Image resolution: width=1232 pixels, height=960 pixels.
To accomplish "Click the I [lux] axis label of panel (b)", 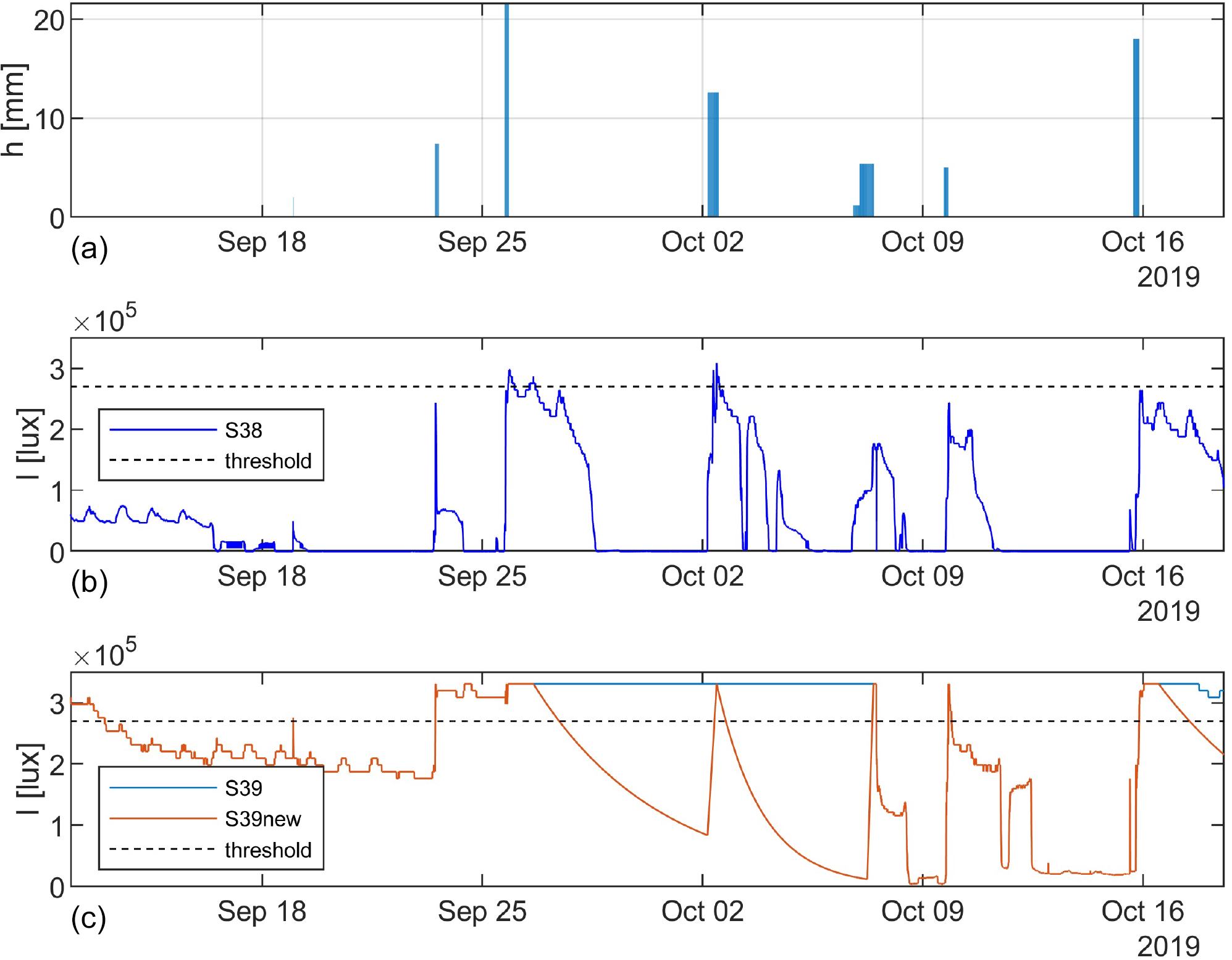I will [30, 444].
